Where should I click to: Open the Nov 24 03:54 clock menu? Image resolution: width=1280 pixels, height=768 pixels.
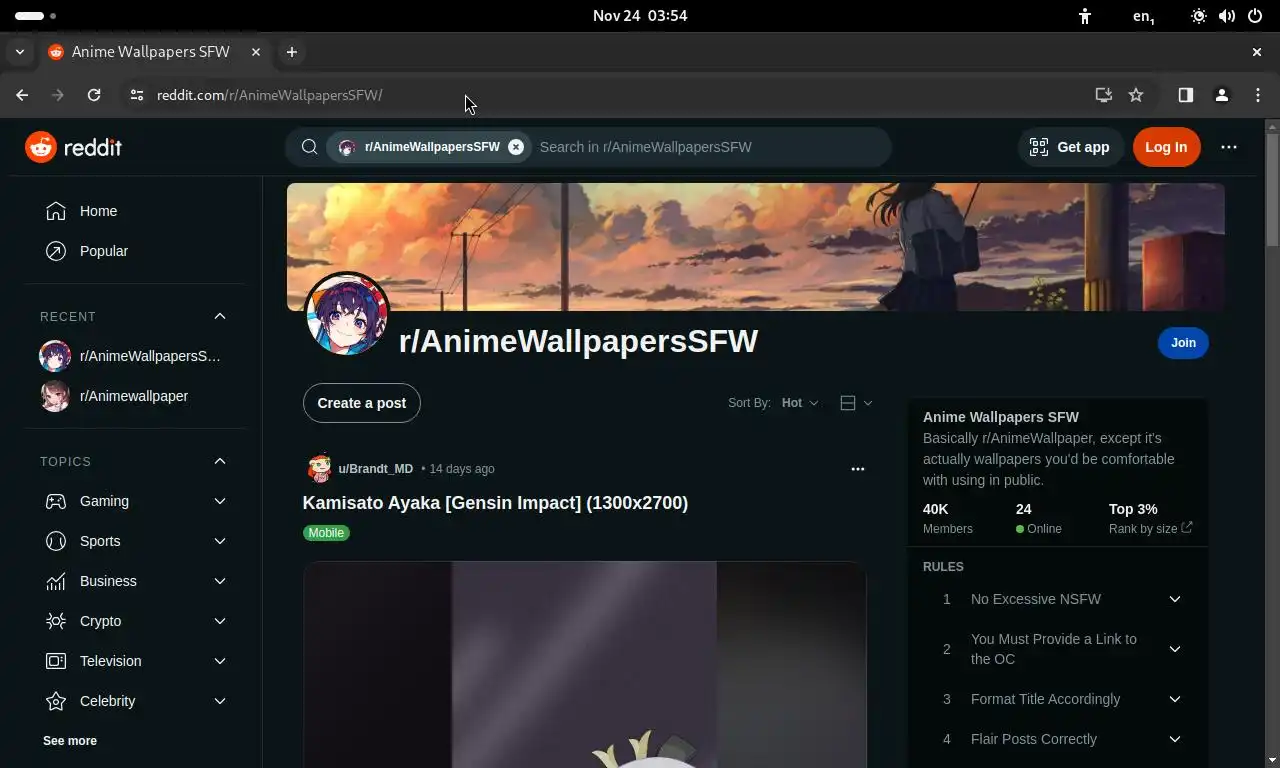click(640, 16)
